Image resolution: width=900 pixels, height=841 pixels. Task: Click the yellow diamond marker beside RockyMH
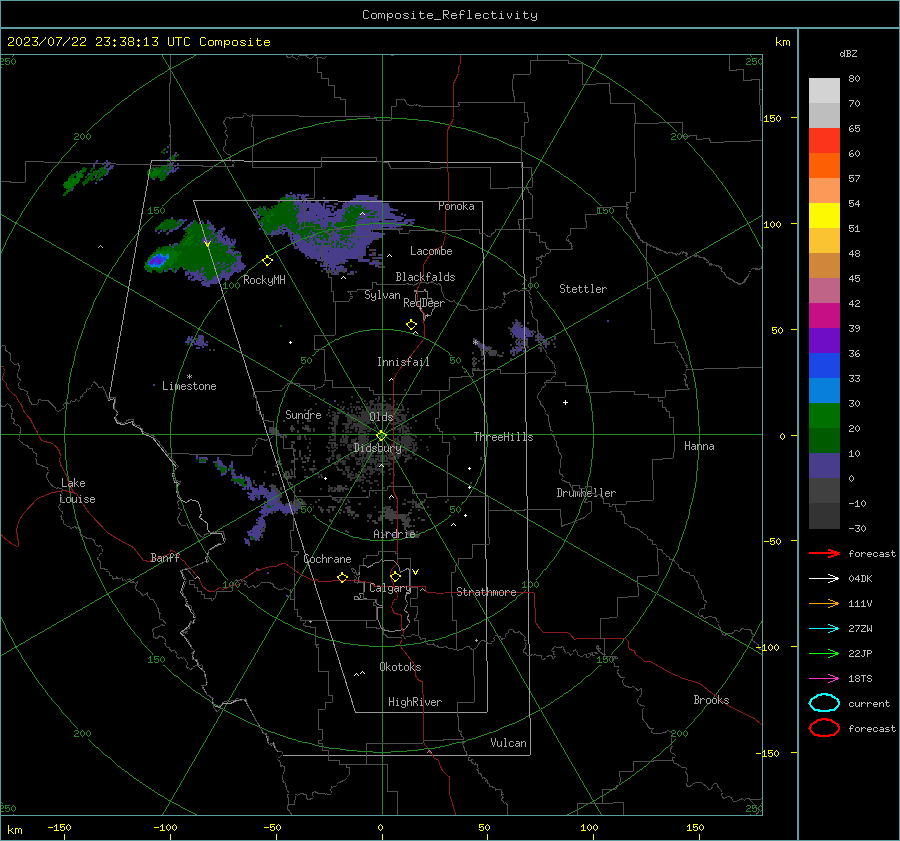coord(267,261)
